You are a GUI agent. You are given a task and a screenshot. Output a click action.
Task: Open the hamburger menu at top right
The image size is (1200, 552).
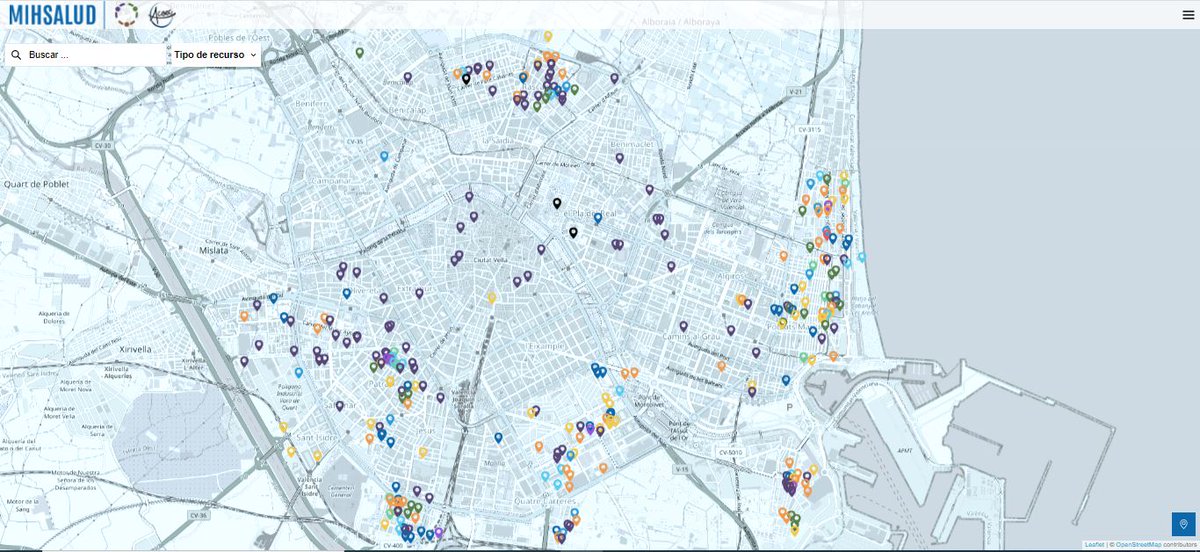point(1188,14)
